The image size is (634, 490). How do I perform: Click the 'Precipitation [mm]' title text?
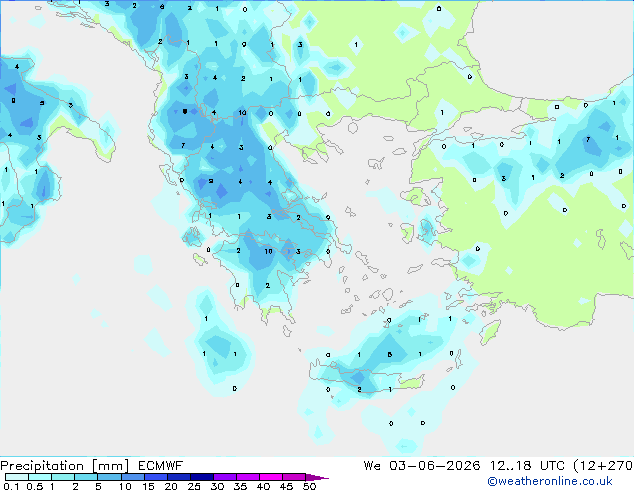[65, 466]
